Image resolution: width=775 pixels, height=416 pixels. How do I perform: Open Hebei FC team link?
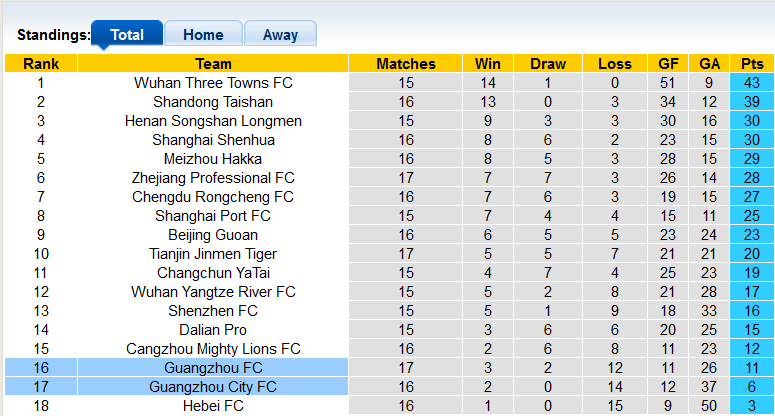click(213, 406)
